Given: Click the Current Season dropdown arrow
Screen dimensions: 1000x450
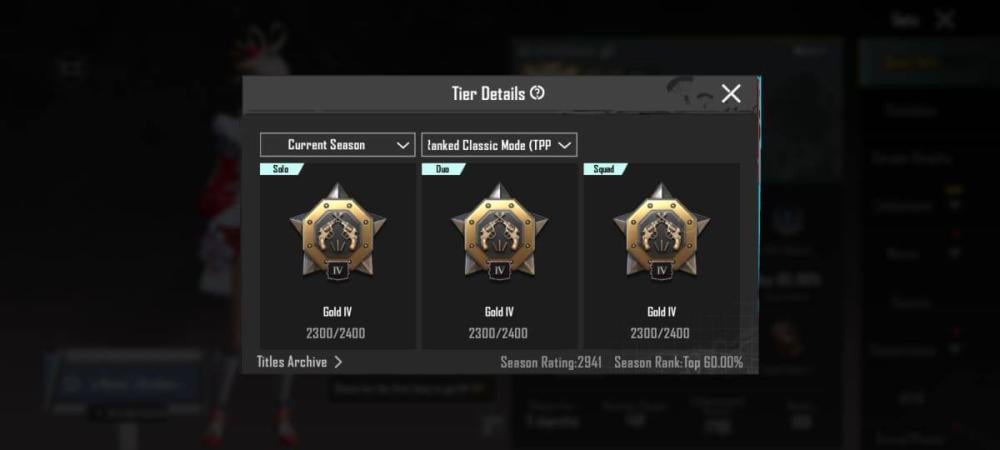Looking at the screenshot, I should (402, 145).
